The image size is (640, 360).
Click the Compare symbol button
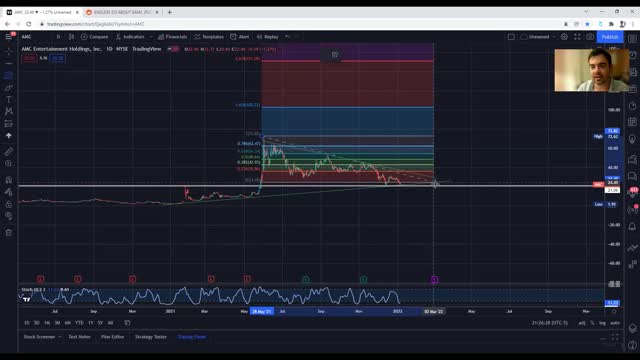94,37
